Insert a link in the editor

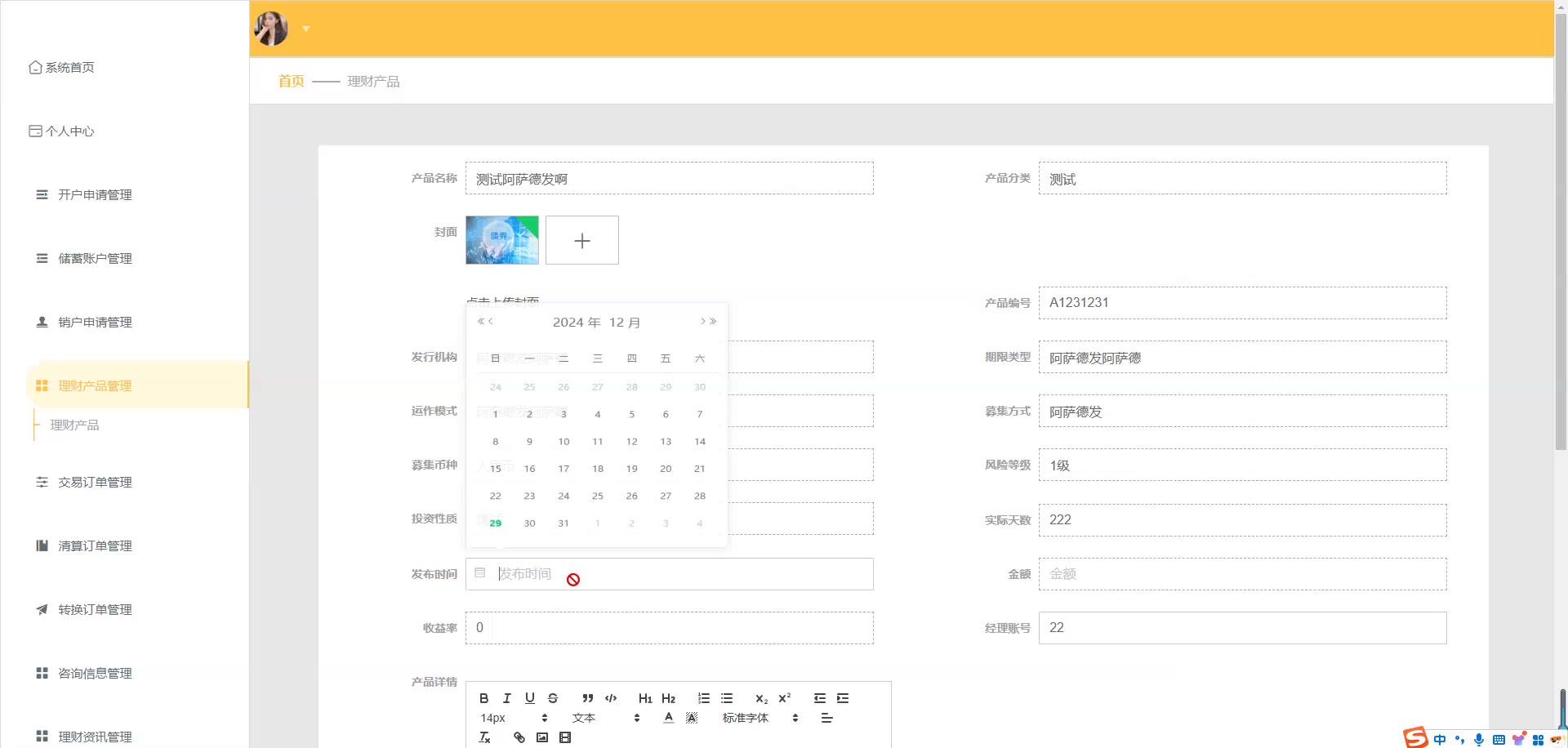pyautogui.click(x=519, y=737)
